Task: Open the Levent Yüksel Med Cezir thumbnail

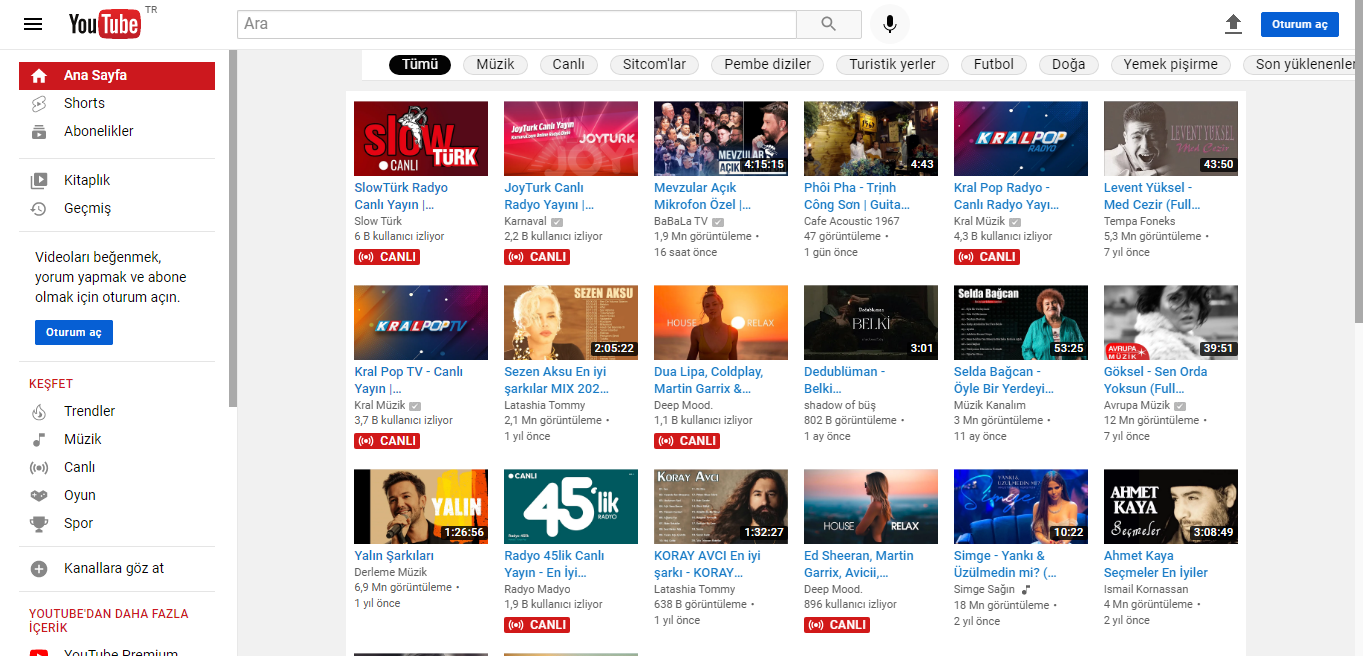Action: (x=1171, y=139)
